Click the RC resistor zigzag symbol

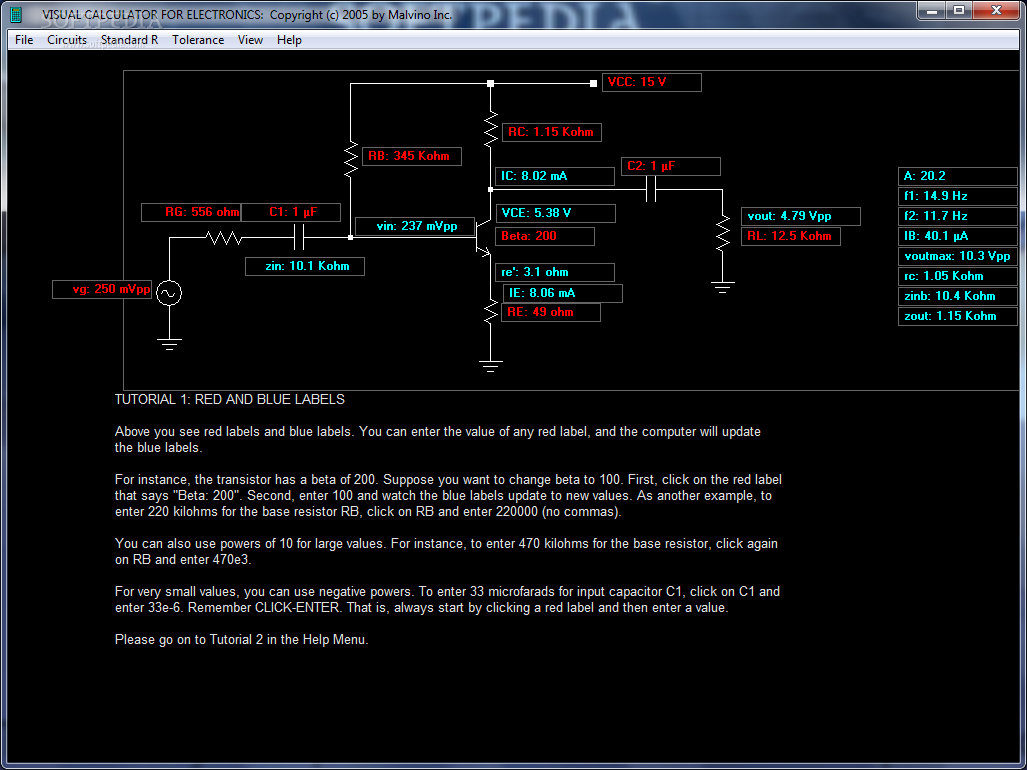coord(491,129)
